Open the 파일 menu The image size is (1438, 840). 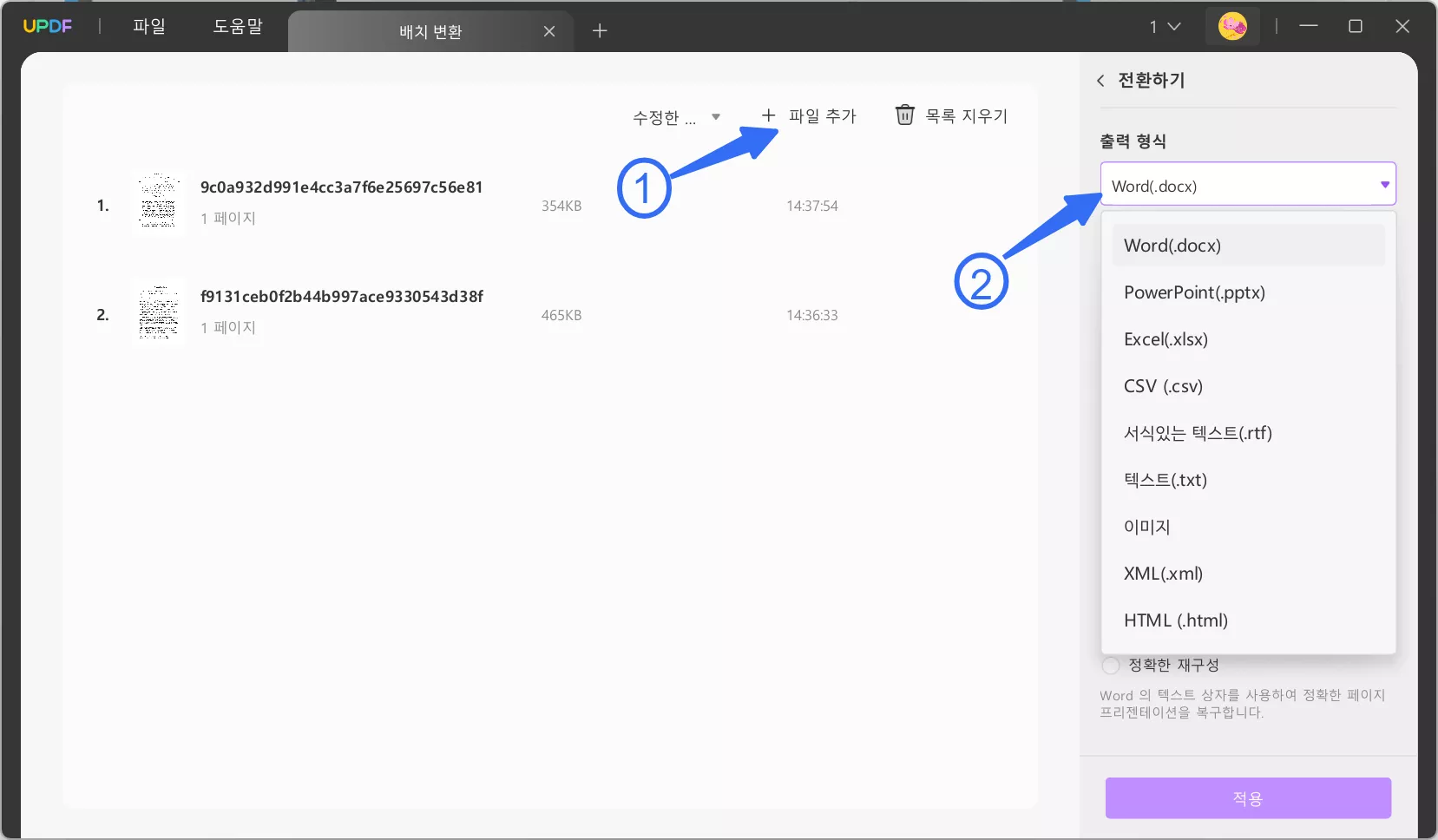149,26
